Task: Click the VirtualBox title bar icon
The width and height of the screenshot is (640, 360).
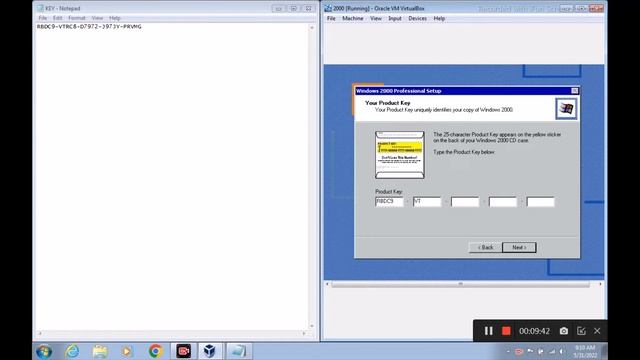Action: pos(328,8)
